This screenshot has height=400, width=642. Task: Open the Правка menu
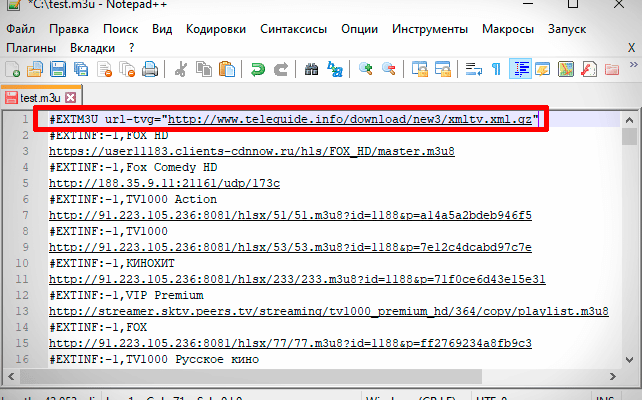coord(69,29)
